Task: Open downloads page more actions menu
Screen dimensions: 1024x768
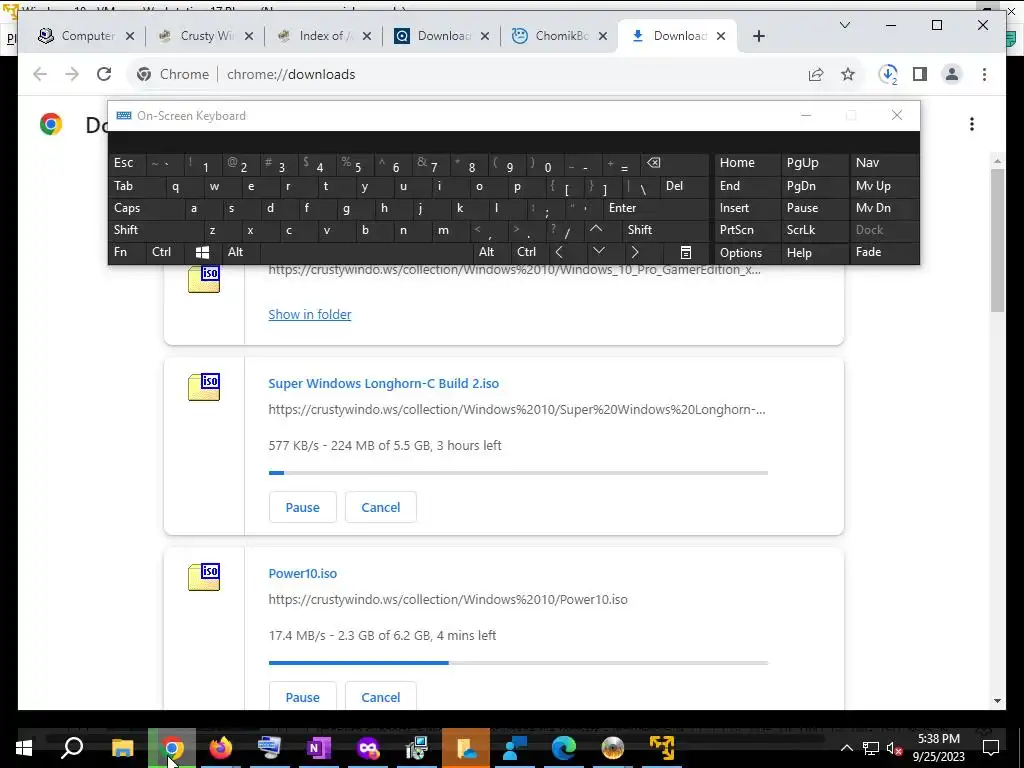Action: [972, 124]
